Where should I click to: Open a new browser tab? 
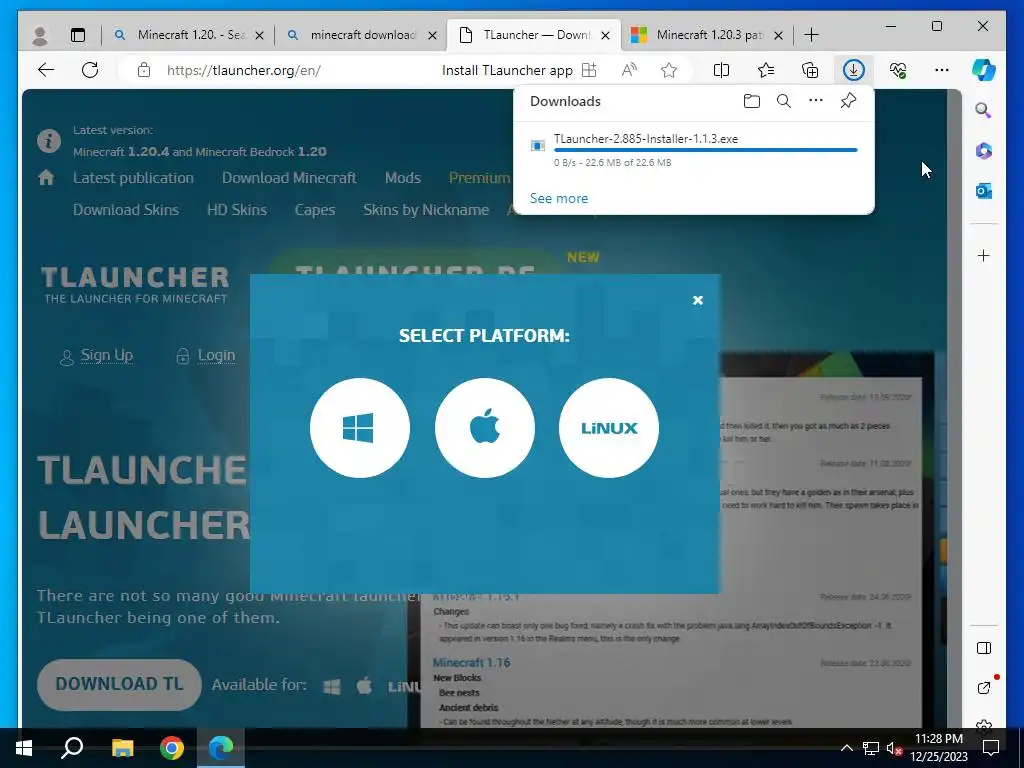tap(811, 35)
